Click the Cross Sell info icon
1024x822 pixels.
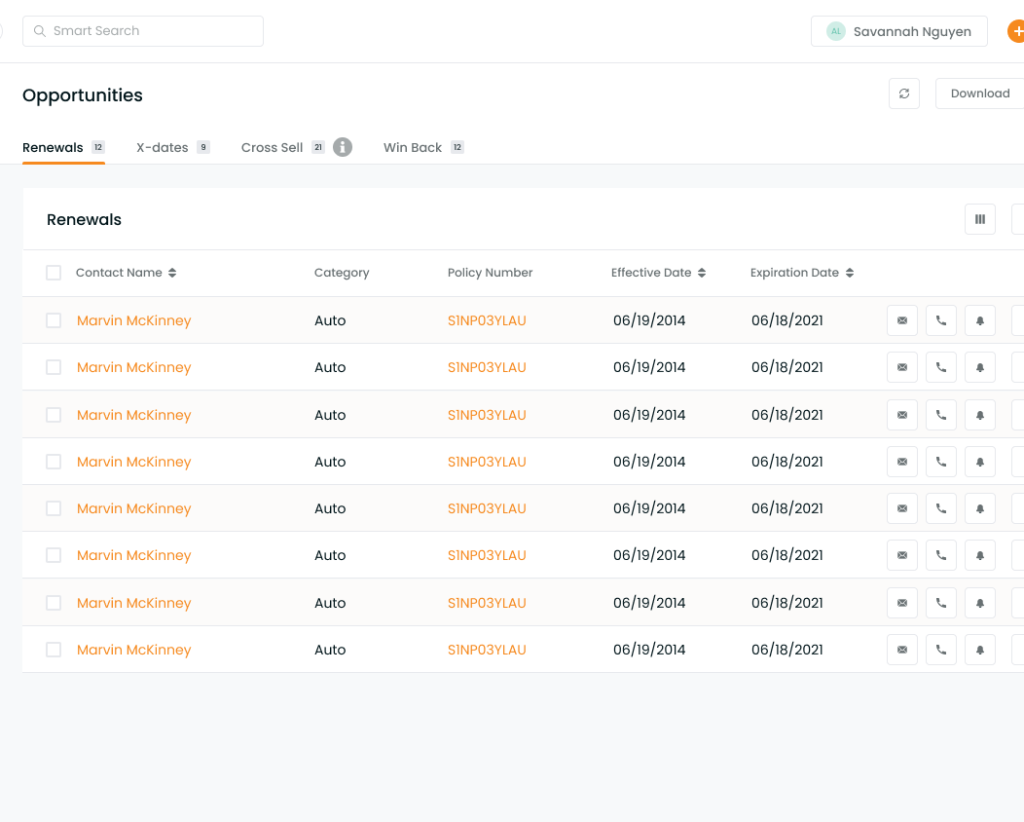point(343,147)
